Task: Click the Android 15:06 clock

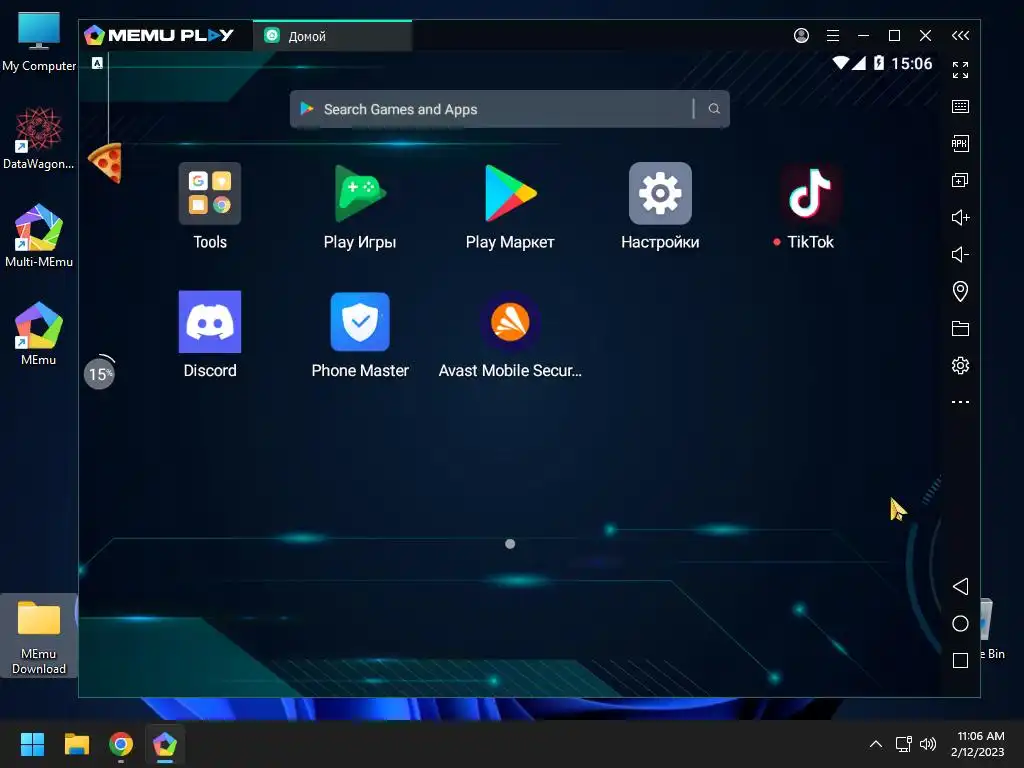Action: click(912, 63)
